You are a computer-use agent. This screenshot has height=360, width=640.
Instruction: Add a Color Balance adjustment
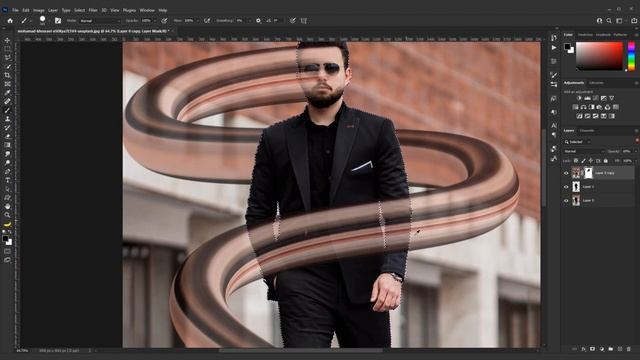[583, 107]
